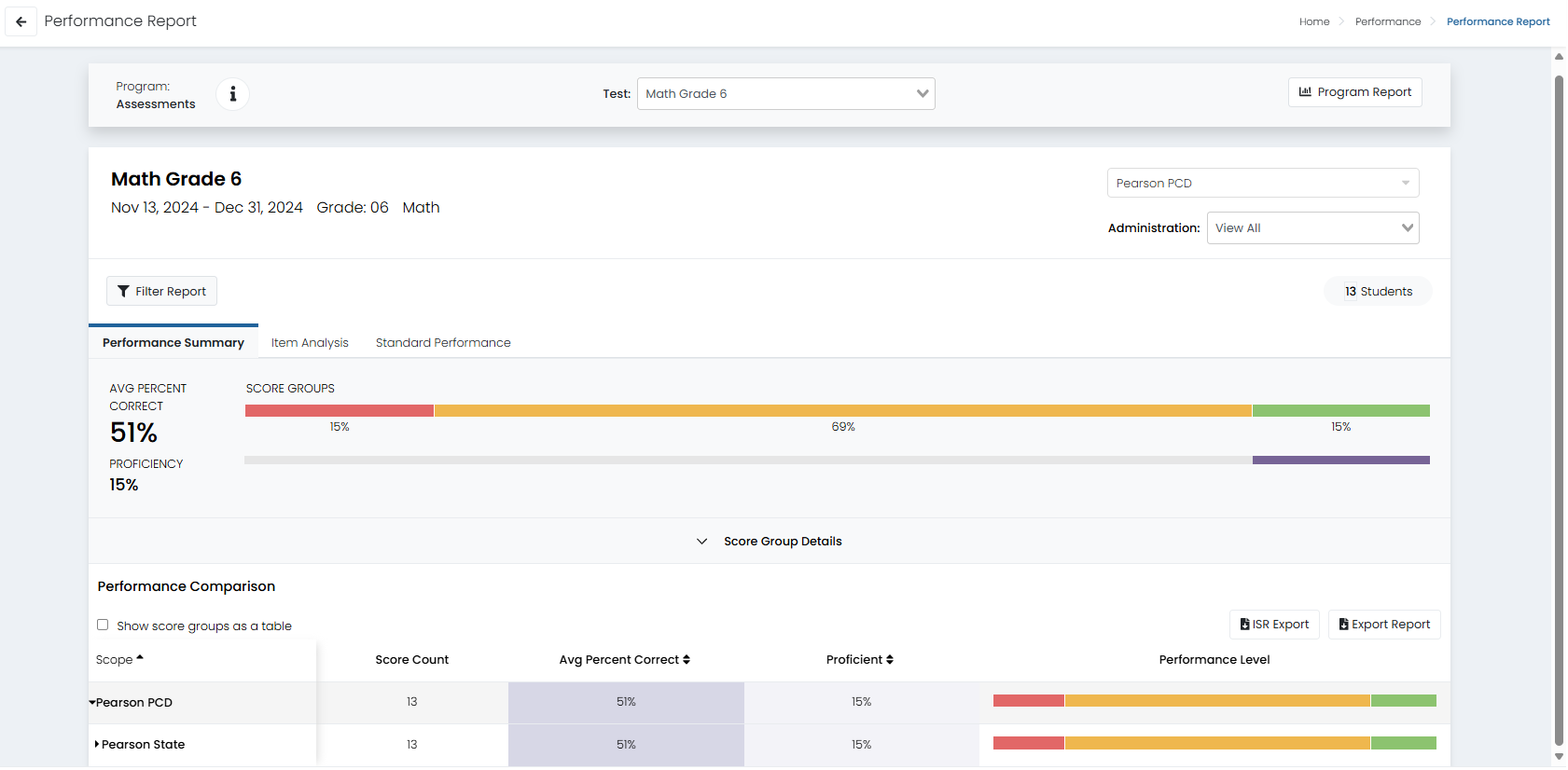Click the back arrow button

click(x=21, y=21)
